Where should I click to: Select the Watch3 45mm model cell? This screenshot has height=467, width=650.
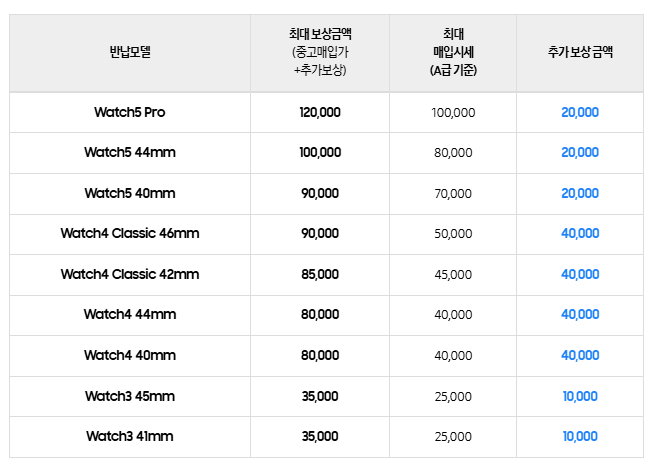[130, 397]
